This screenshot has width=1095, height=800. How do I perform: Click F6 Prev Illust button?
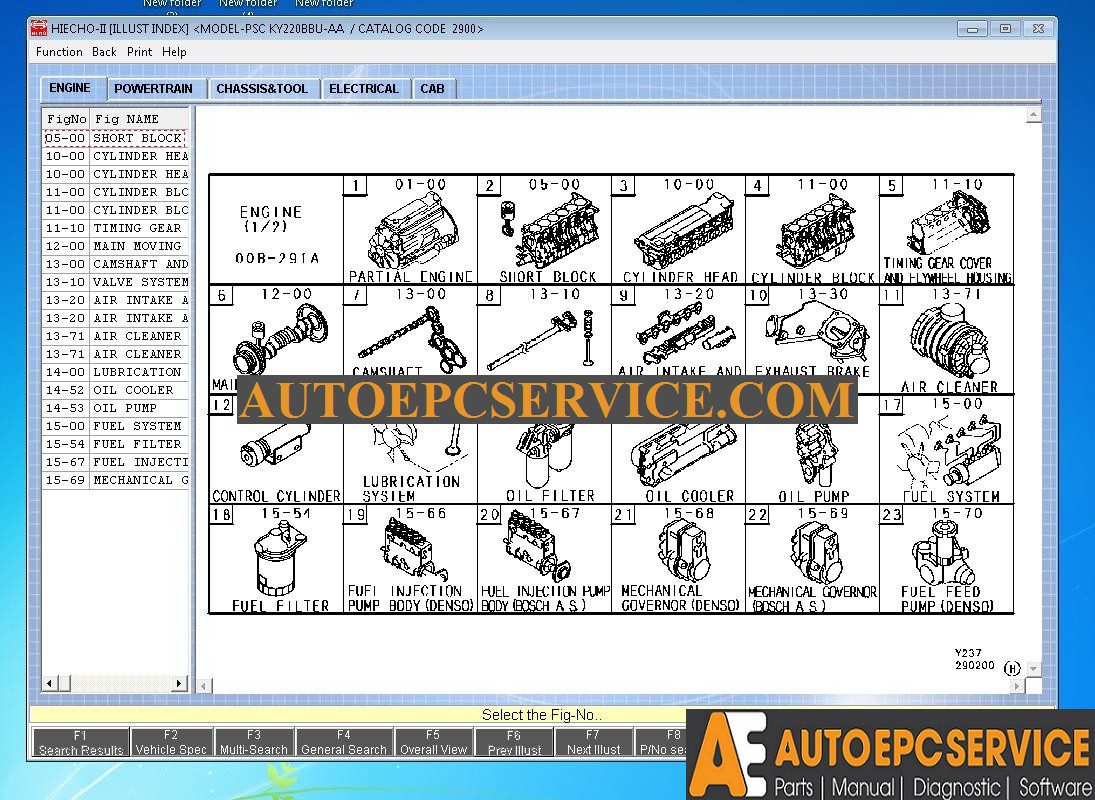click(514, 742)
